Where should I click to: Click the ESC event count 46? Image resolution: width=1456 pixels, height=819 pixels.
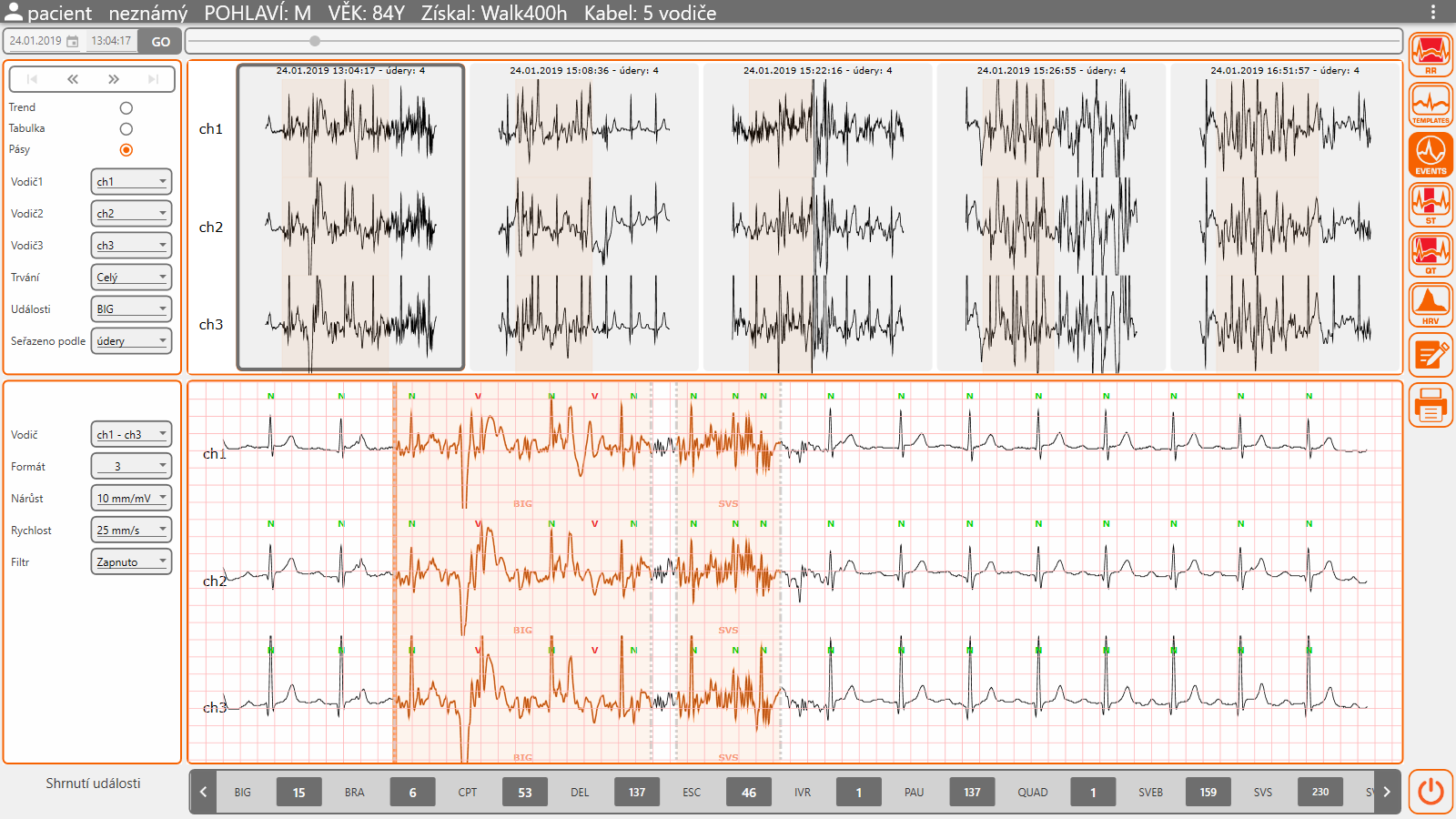749,792
